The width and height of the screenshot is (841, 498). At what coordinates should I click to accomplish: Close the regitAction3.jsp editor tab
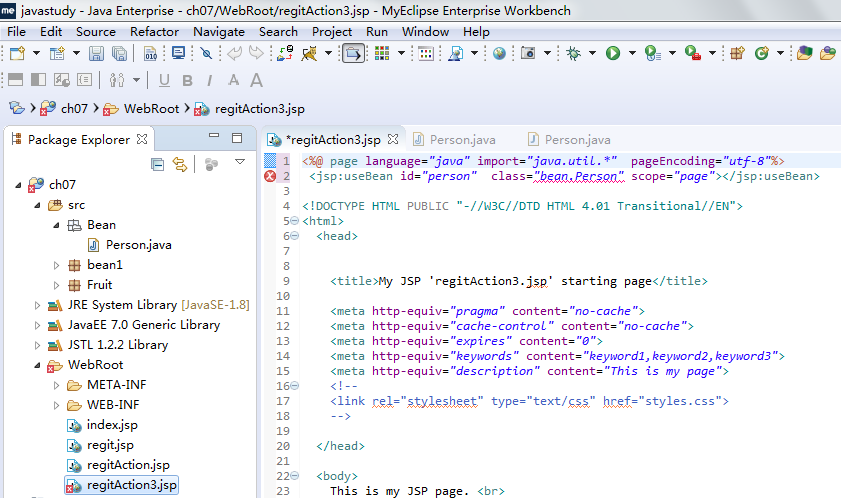[x=393, y=140]
